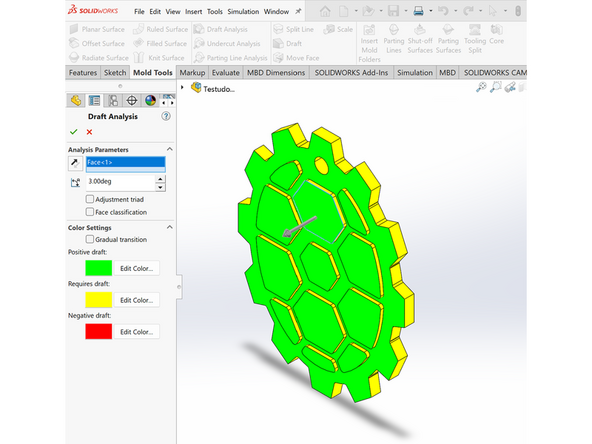Pick the Knit Surface tool
592x444 pixels.
[x=159, y=58]
